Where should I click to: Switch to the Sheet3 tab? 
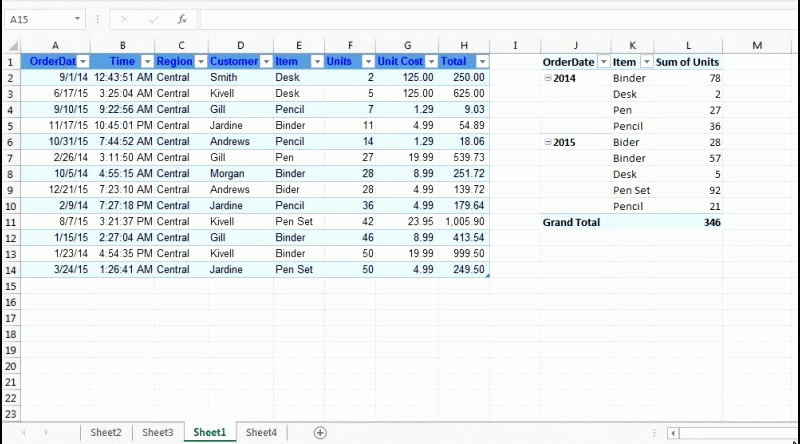pyautogui.click(x=158, y=433)
